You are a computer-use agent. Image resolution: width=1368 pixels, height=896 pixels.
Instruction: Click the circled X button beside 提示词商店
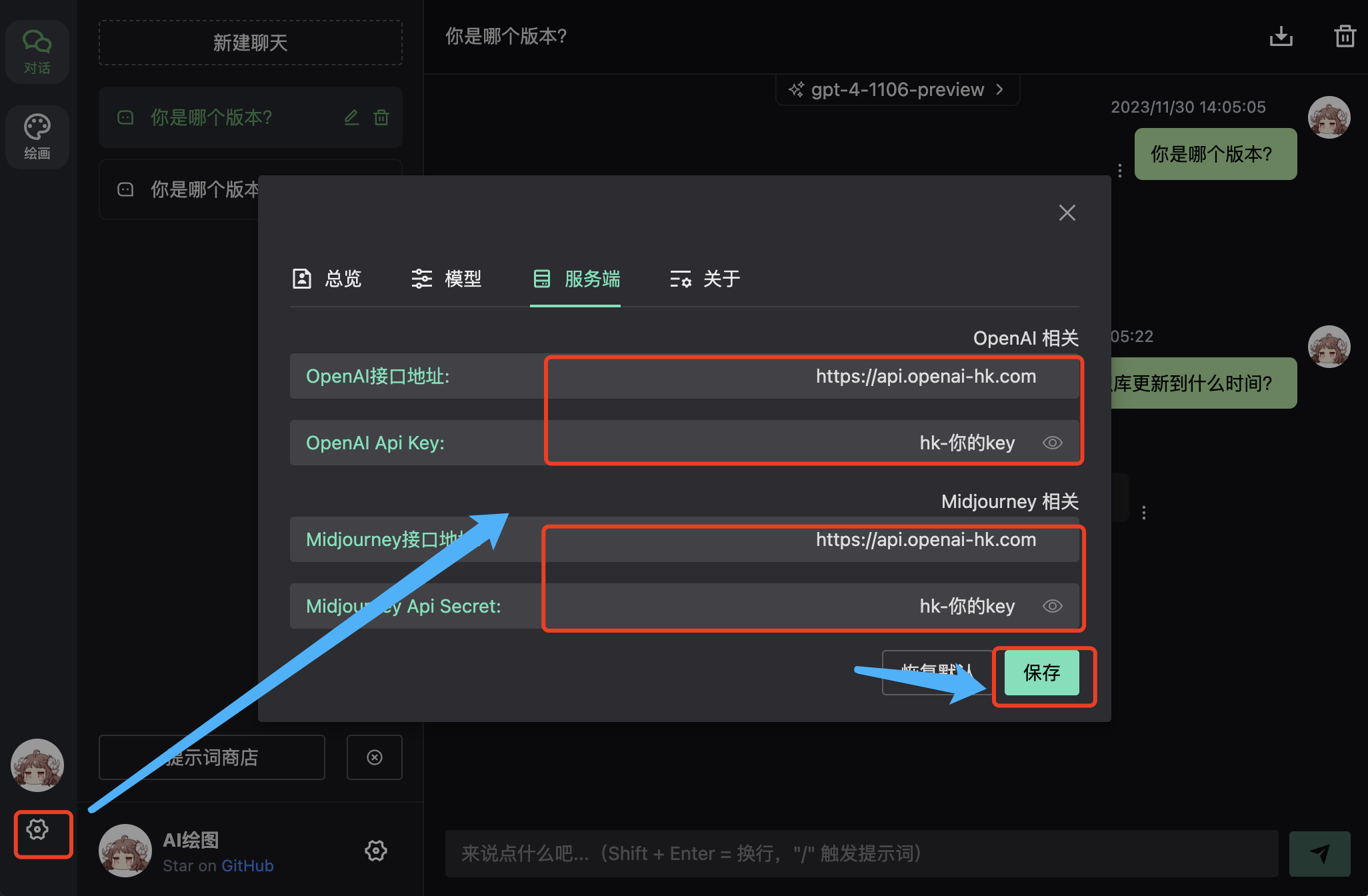click(x=375, y=757)
